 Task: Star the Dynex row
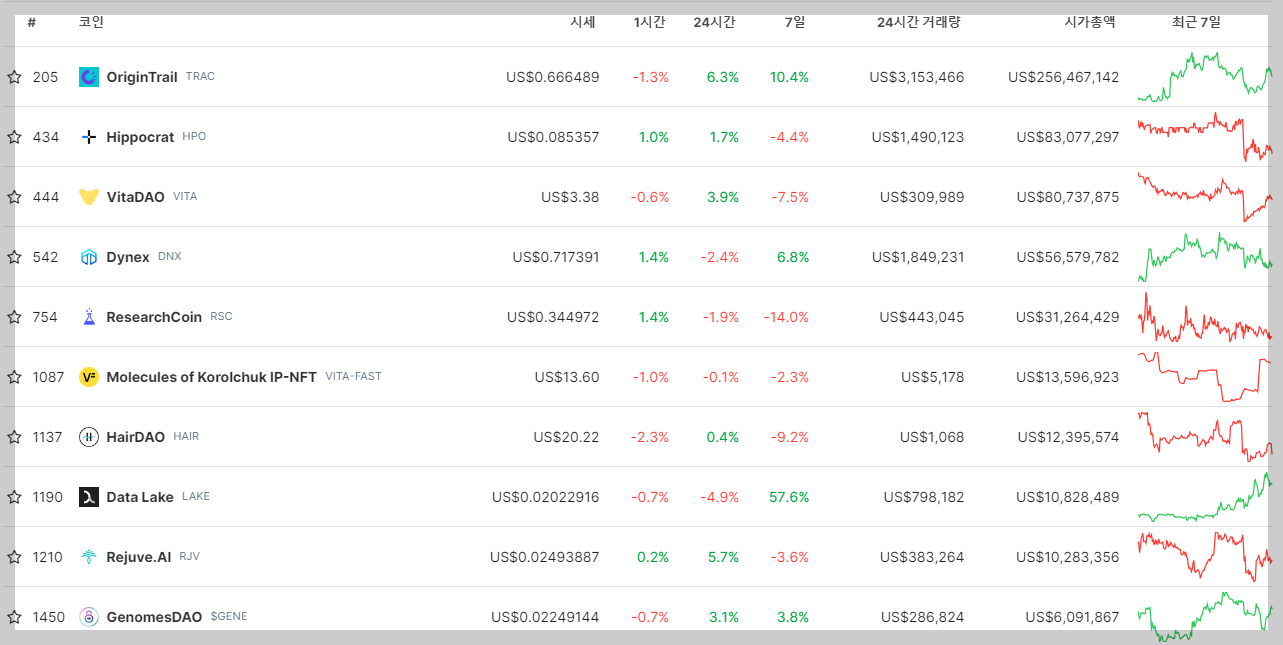(14, 257)
